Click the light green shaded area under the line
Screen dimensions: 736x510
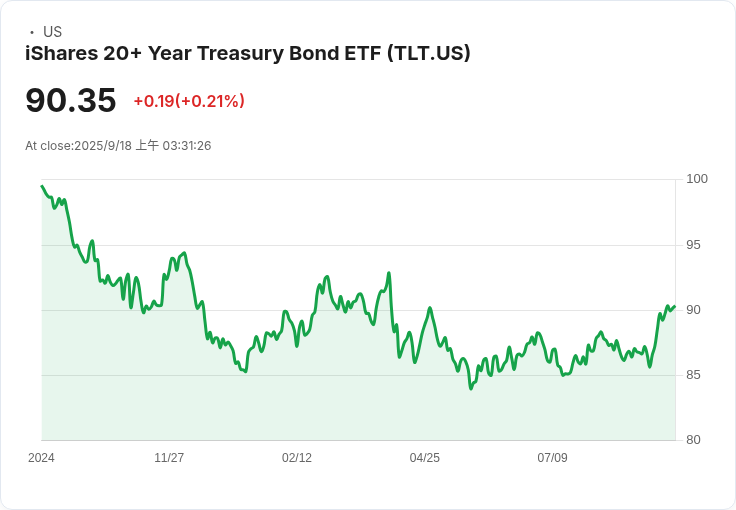(359, 403)
